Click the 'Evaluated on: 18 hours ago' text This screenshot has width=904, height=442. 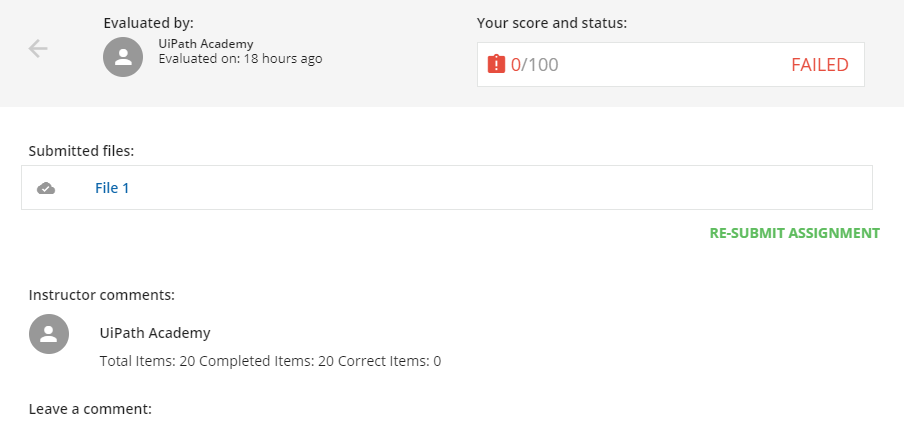[x=240, y=59]
